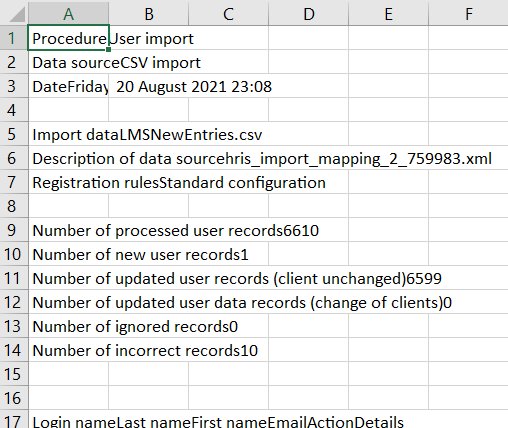The image size is (508, 428).
Task: Select row 12 header
Action: tap(14, 302)
